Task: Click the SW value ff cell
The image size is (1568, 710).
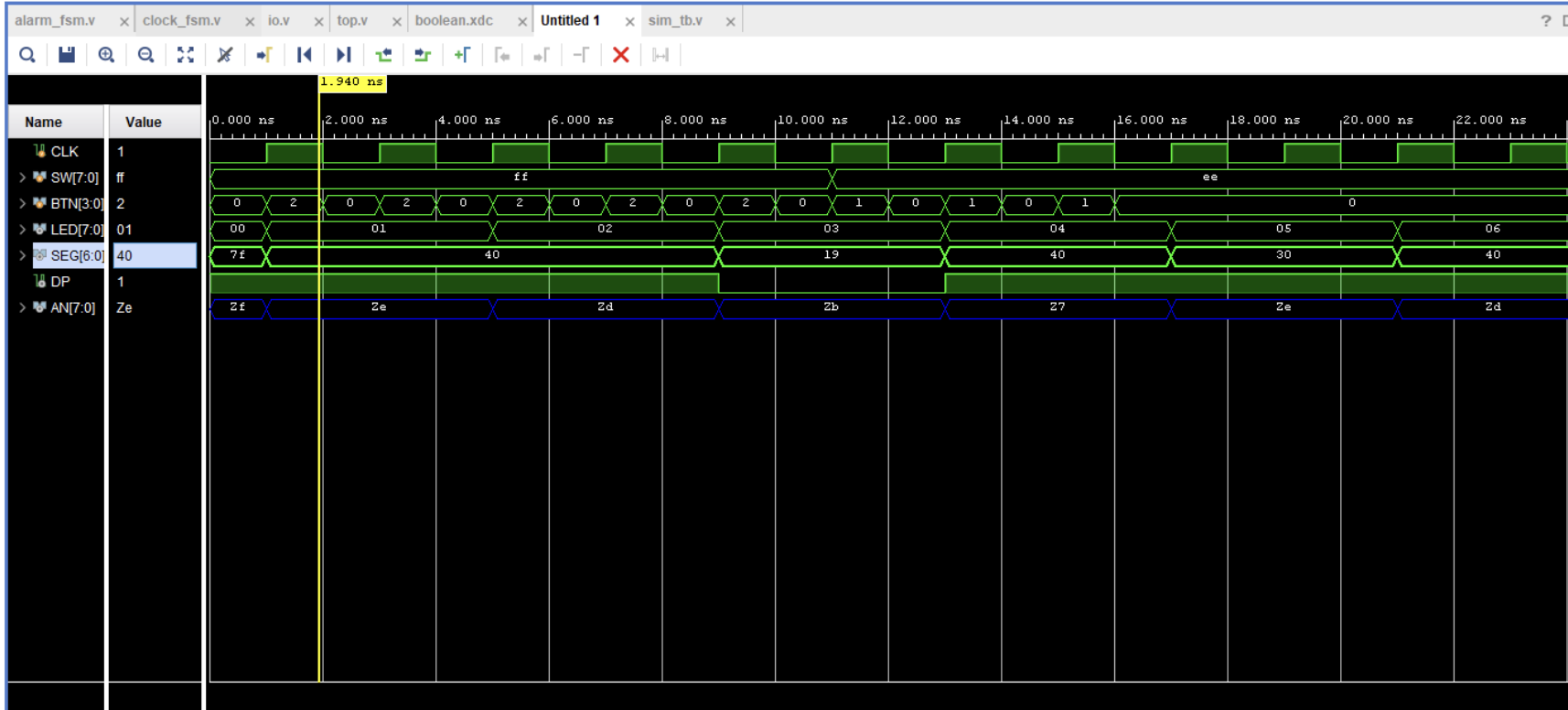Action: 155,177
